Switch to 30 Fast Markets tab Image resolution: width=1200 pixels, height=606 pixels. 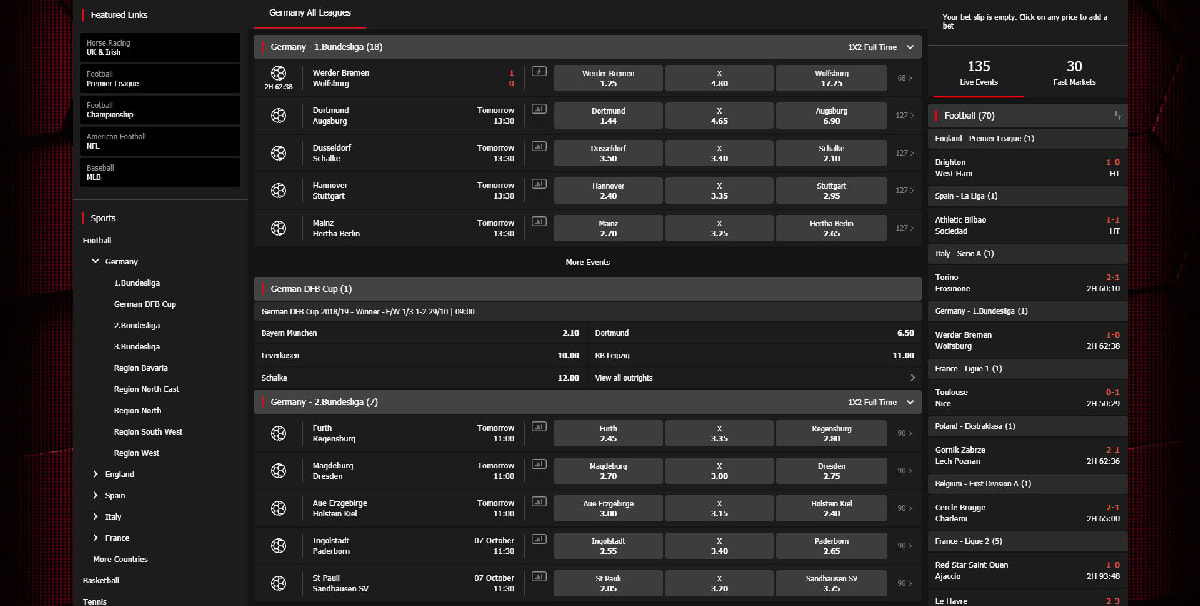click(x=1074, y=73)
